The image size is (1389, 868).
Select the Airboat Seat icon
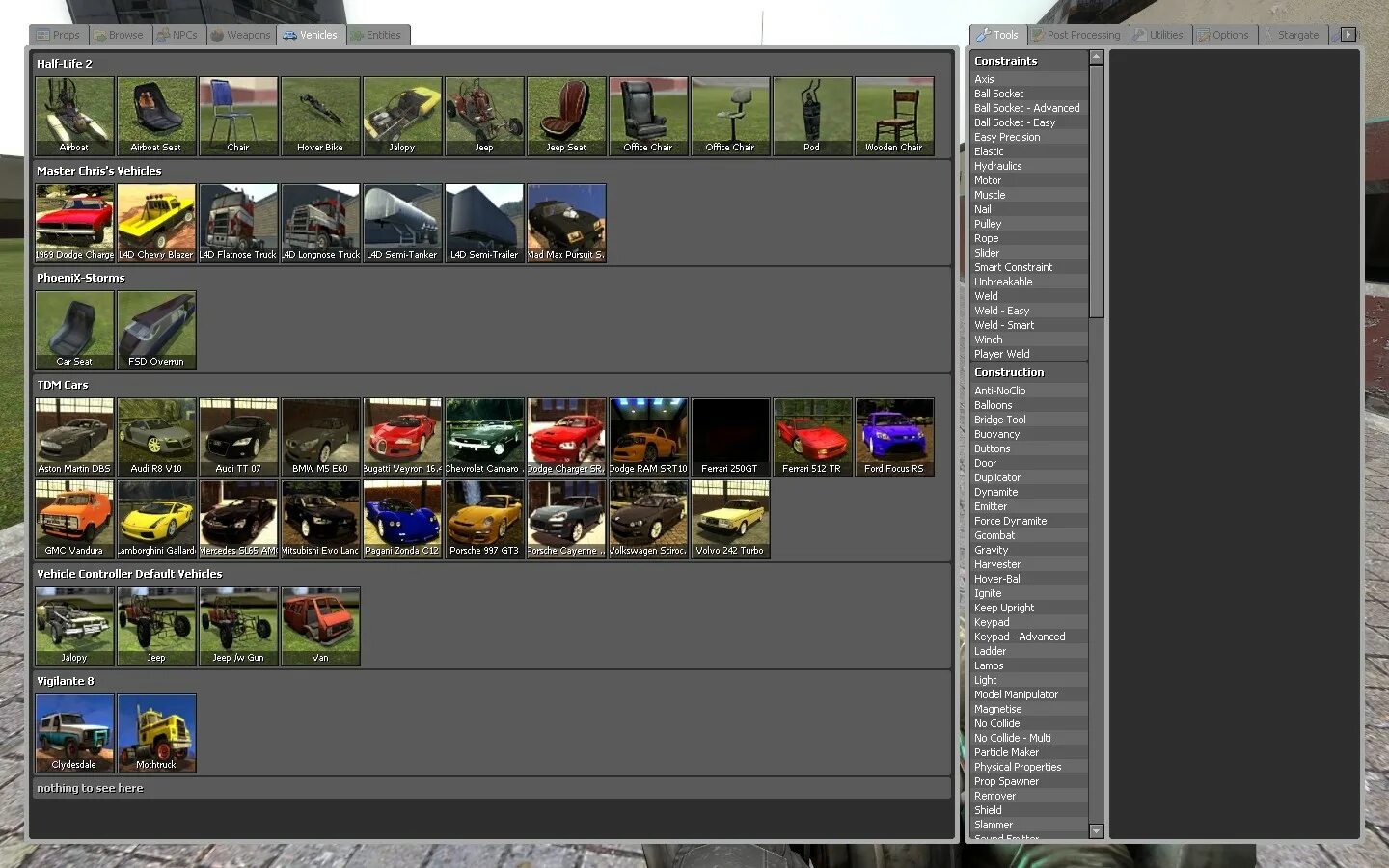[156, 116]
